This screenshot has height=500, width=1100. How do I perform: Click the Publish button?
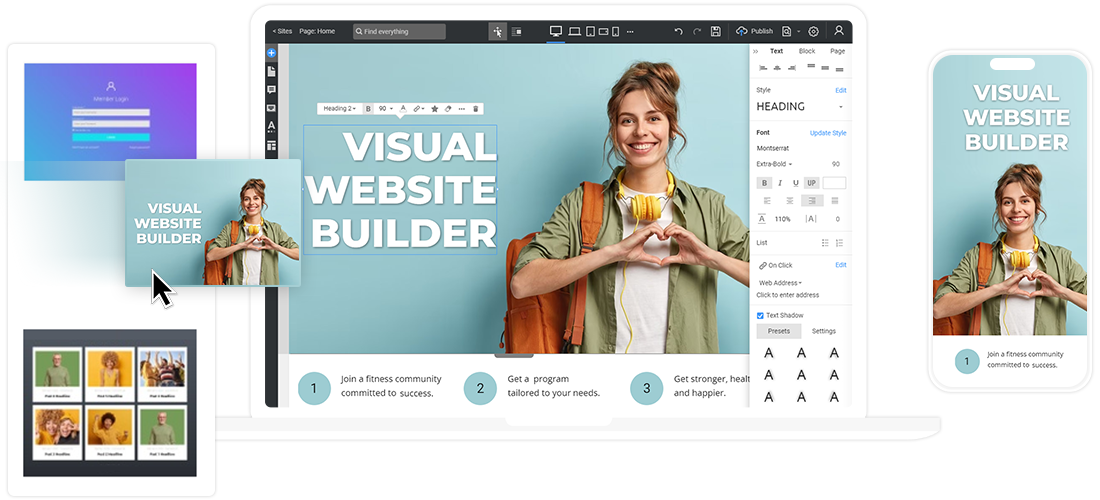755,31
